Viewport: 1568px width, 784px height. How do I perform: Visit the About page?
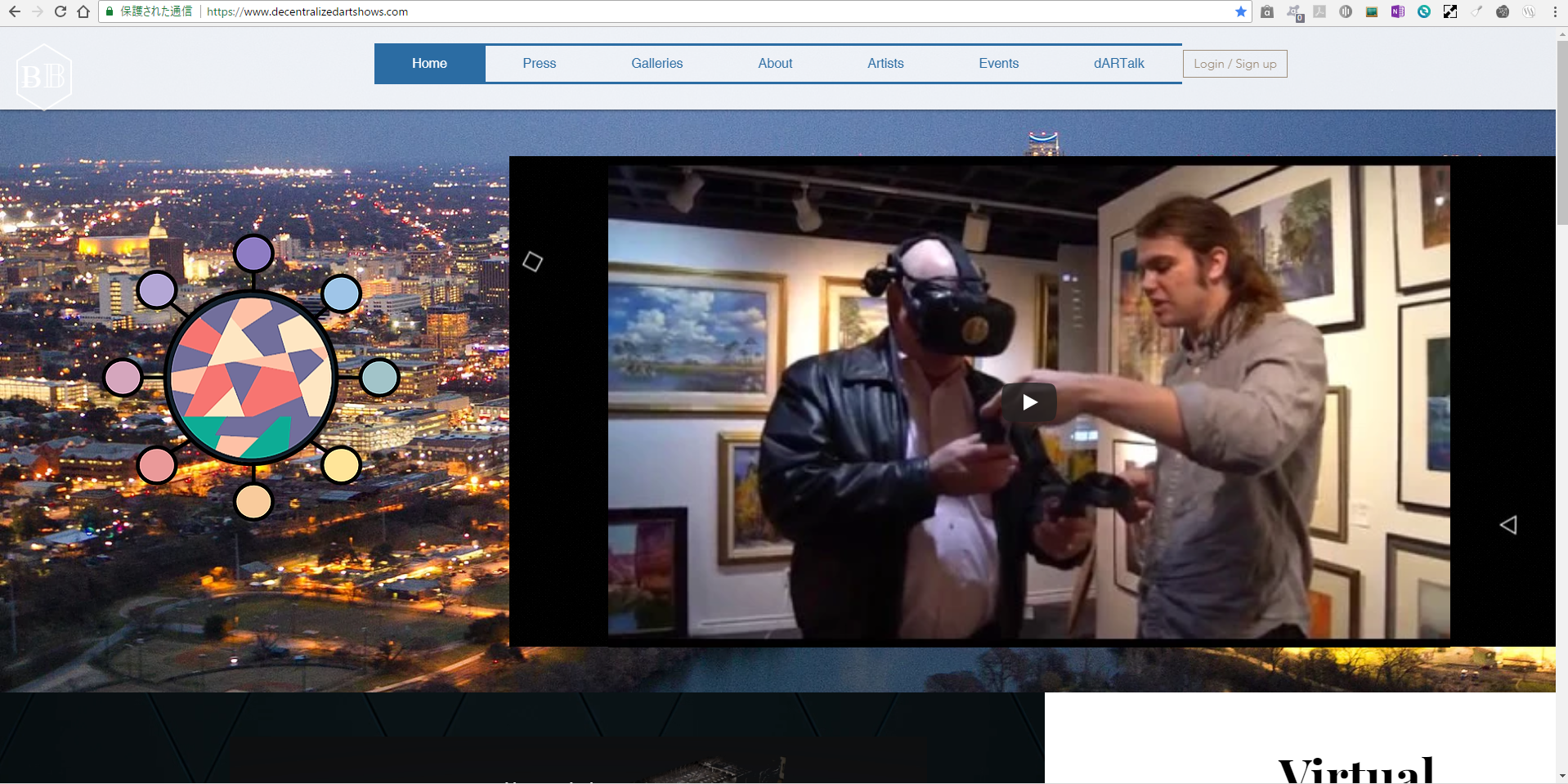coord(775,64)
